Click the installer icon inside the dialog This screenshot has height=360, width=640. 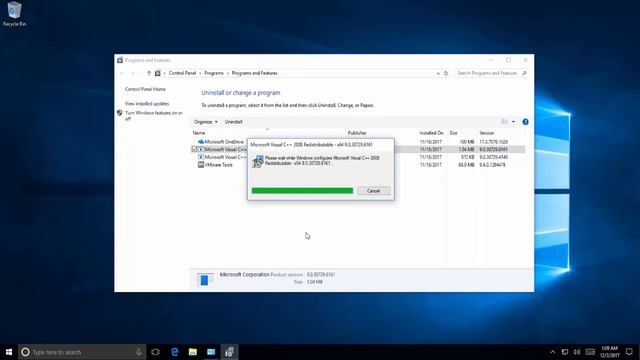[x=258, y=161]
